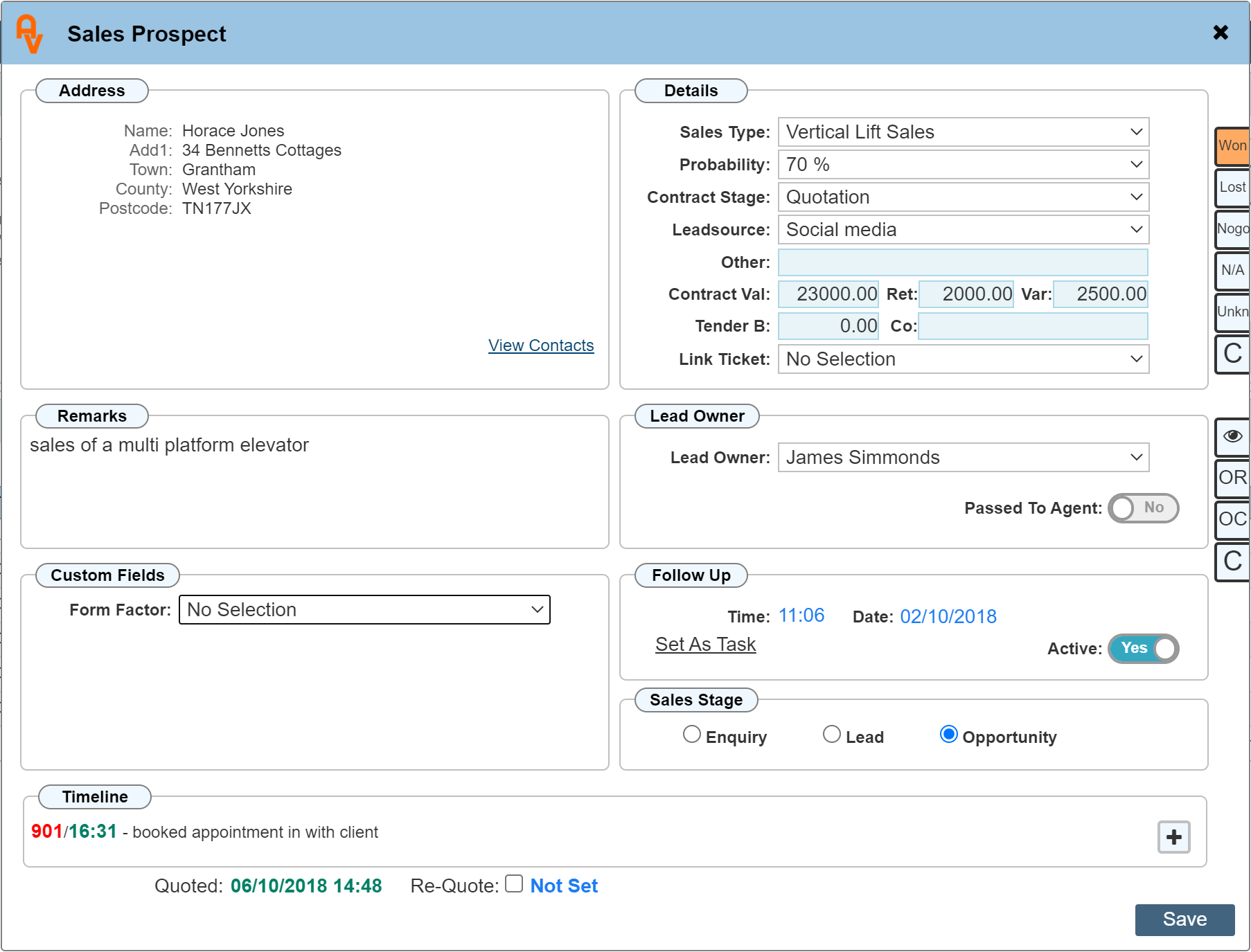Click the Contract Val field
The height and width of the screenshot is (952, 1251).
(x=828, y=294)
